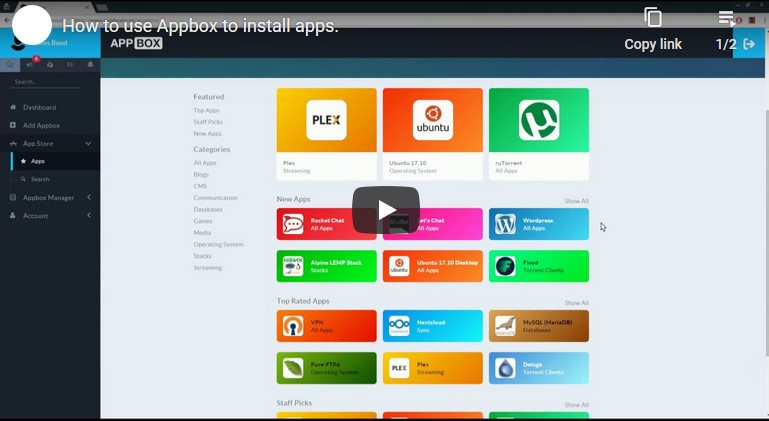
Task: Click the Account user icon
Action: [13, 215]
